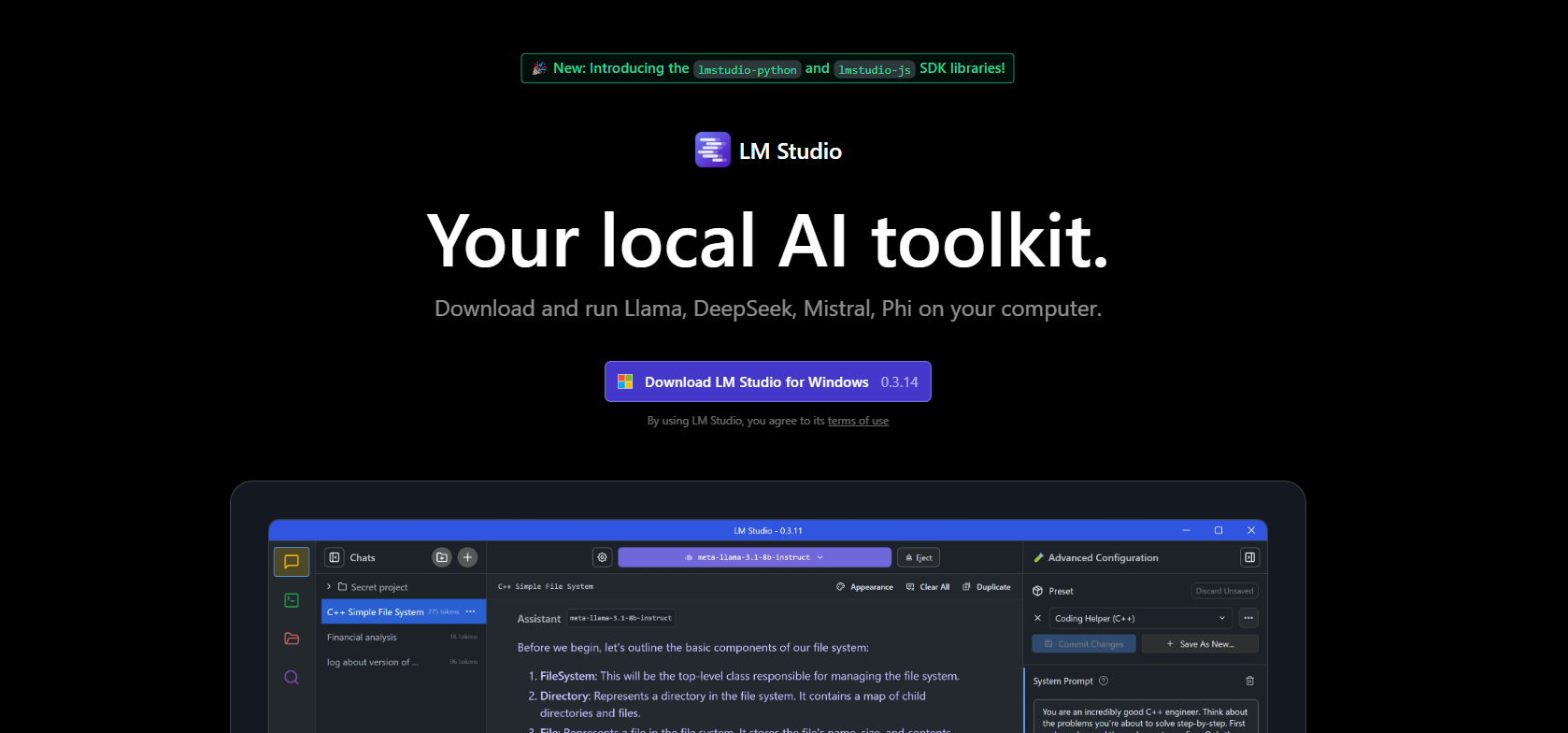This screenshot has width=1568, height=733.
Task: Collapse the Advanced Configuration panel icon
Action: coord(1250,557)
